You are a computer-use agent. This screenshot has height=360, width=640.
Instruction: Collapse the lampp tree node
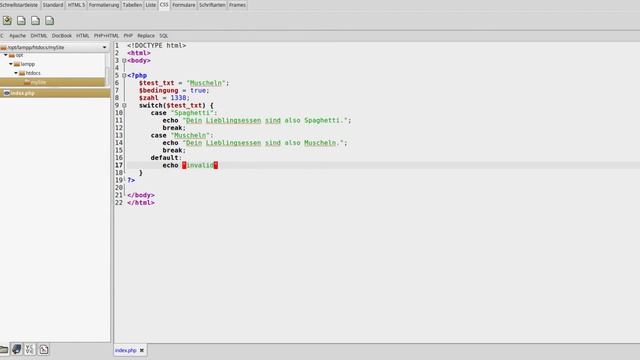[x=11, y=64]
